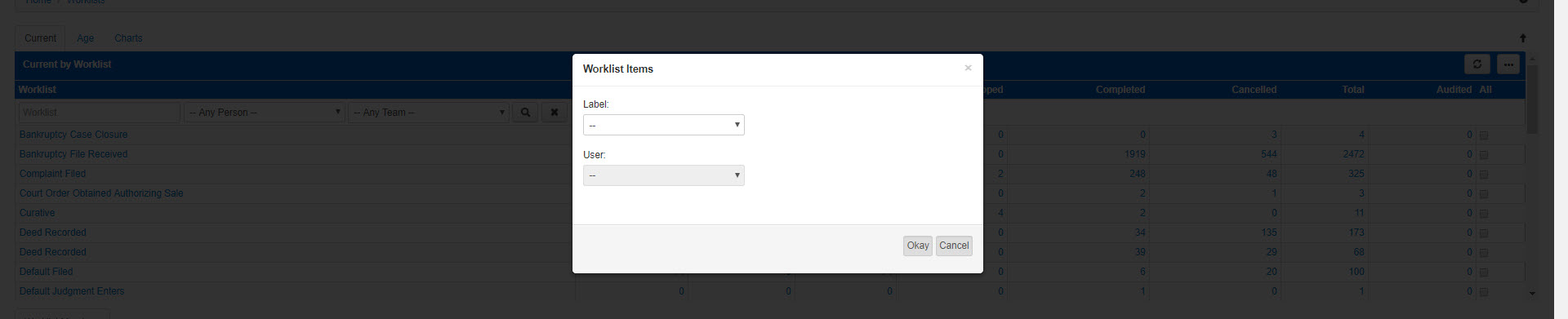Image resolution: width=1568 pixels, height=319 pixels.
Task: Click the up arrow collapse icon
Action: 1522,38
